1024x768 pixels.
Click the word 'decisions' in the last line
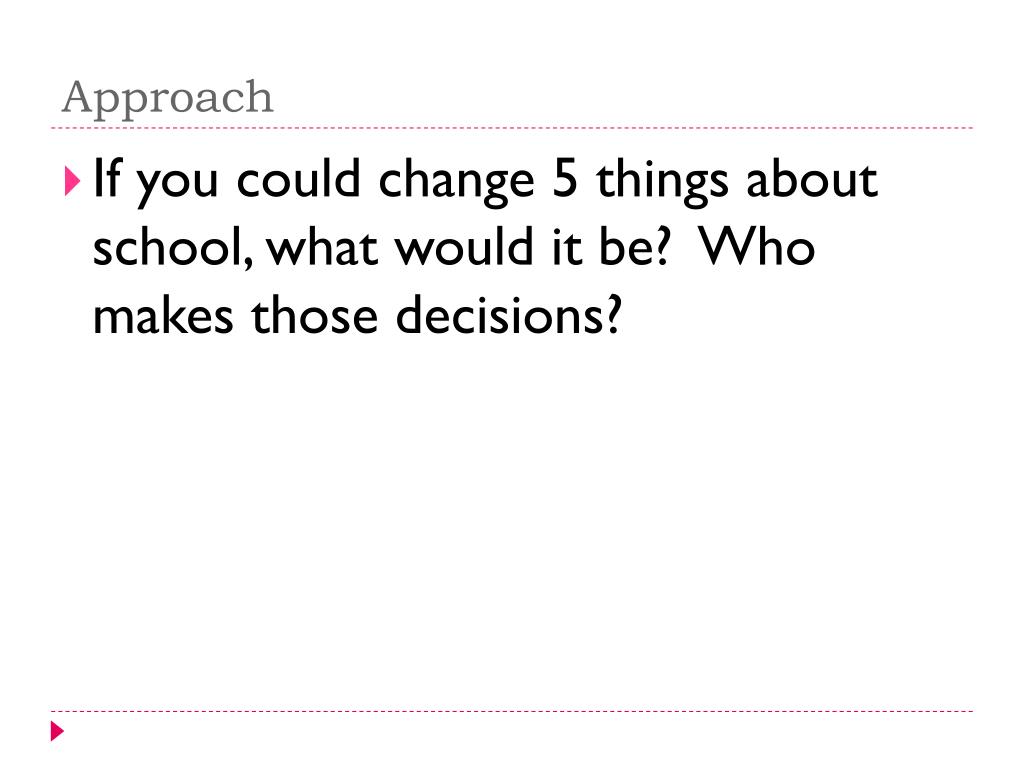click(500, 314)
